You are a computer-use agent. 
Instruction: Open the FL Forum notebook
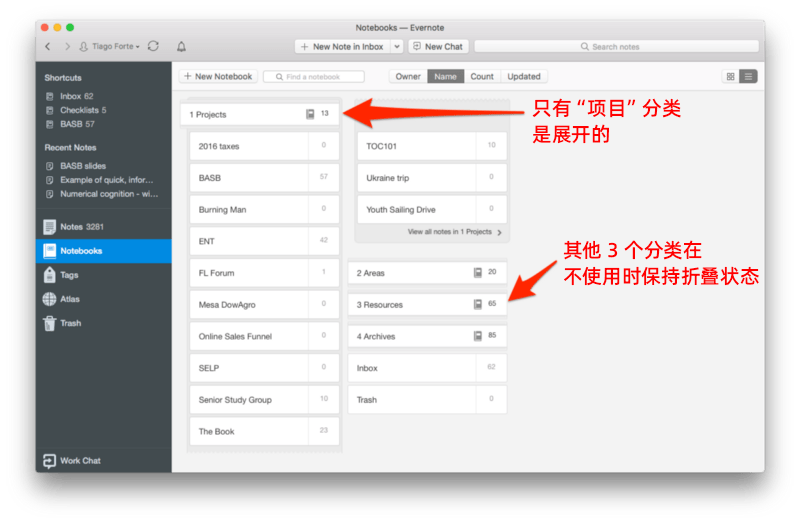[x=264, y=273]
